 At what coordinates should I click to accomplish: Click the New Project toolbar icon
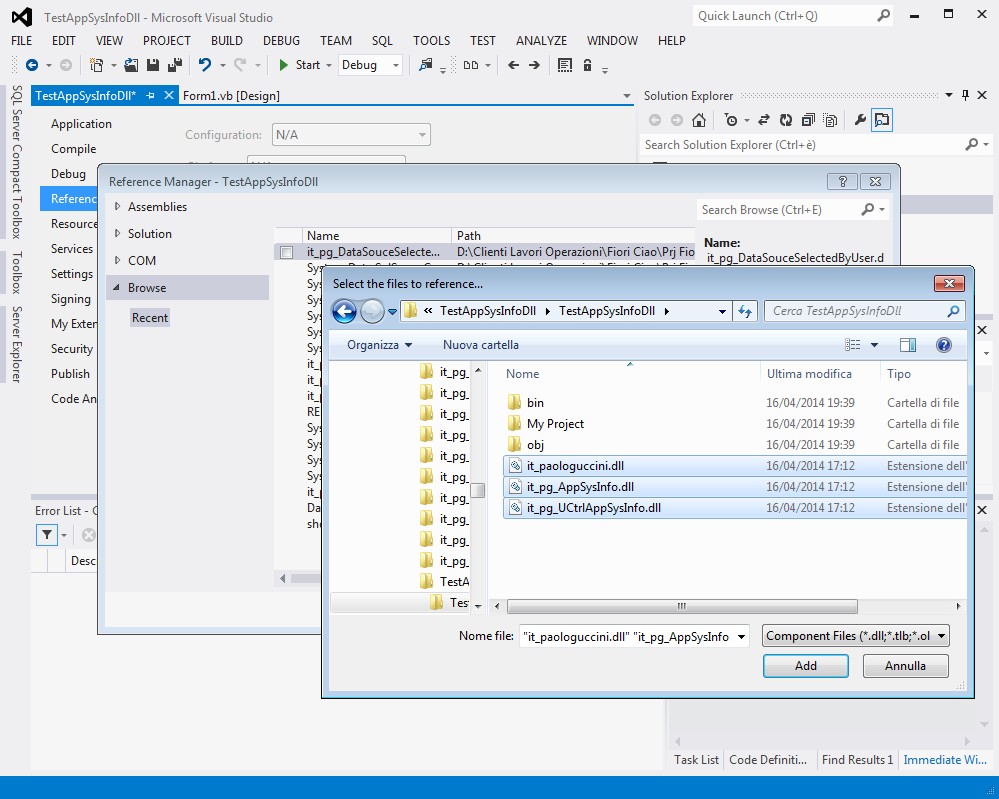click(x=96, y=65)
